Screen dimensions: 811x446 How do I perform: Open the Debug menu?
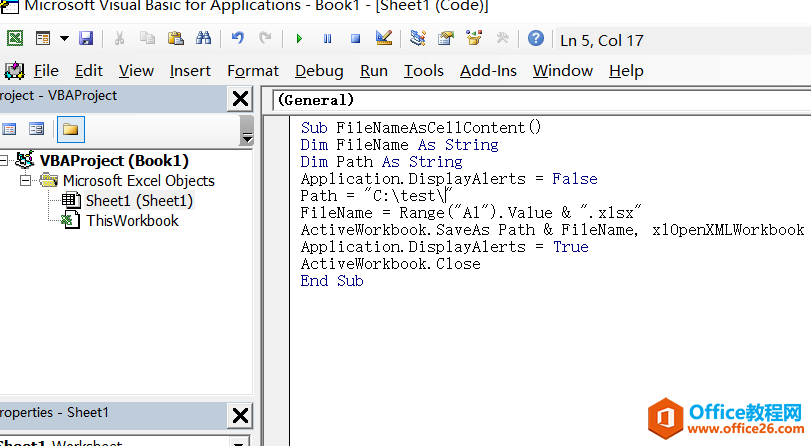(x=319, y=71)
